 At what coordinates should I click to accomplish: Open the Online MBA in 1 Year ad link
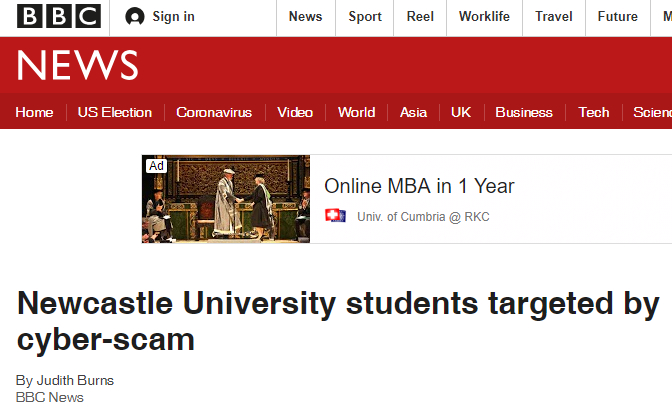[419, 186]
